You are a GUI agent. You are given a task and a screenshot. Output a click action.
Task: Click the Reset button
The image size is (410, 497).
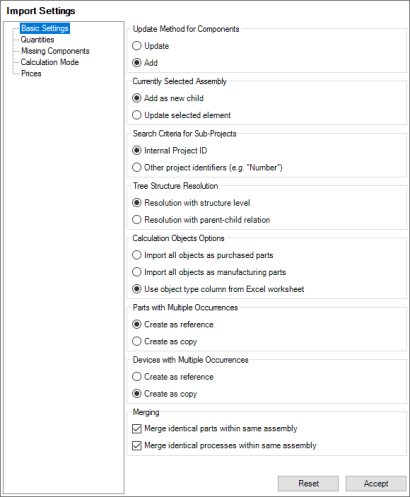pos(308,483)
